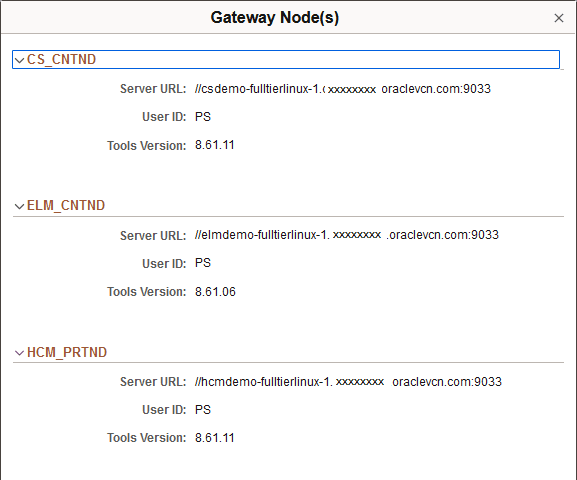Click the ELM_CNTND group header label
The image size is (577, 480).
coord(66,205)
